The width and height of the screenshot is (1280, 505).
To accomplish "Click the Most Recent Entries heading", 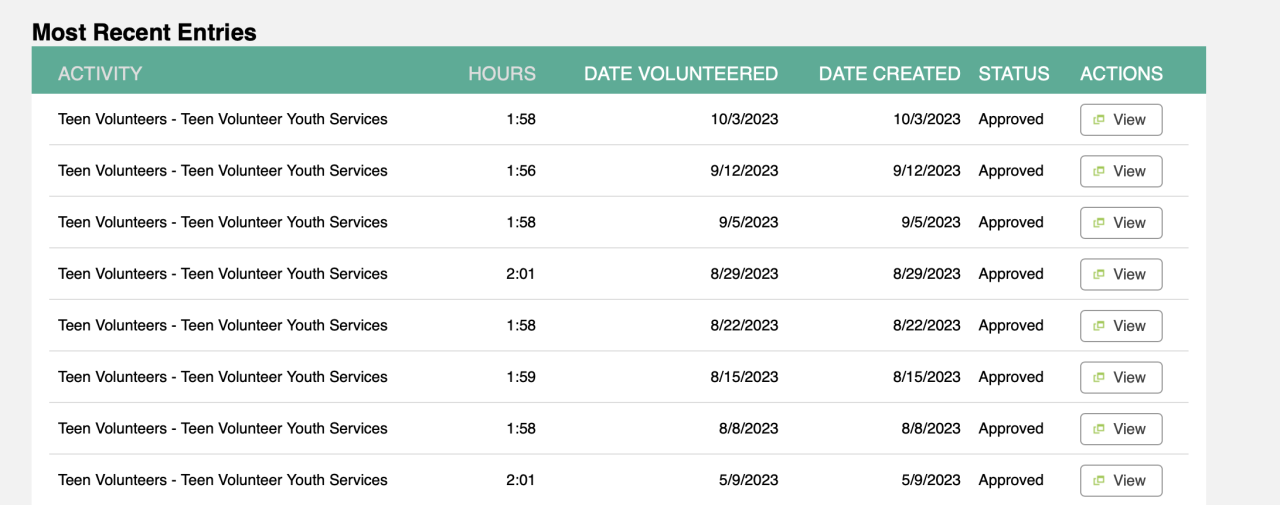I will pyautogui.click(x=144, y=32).
